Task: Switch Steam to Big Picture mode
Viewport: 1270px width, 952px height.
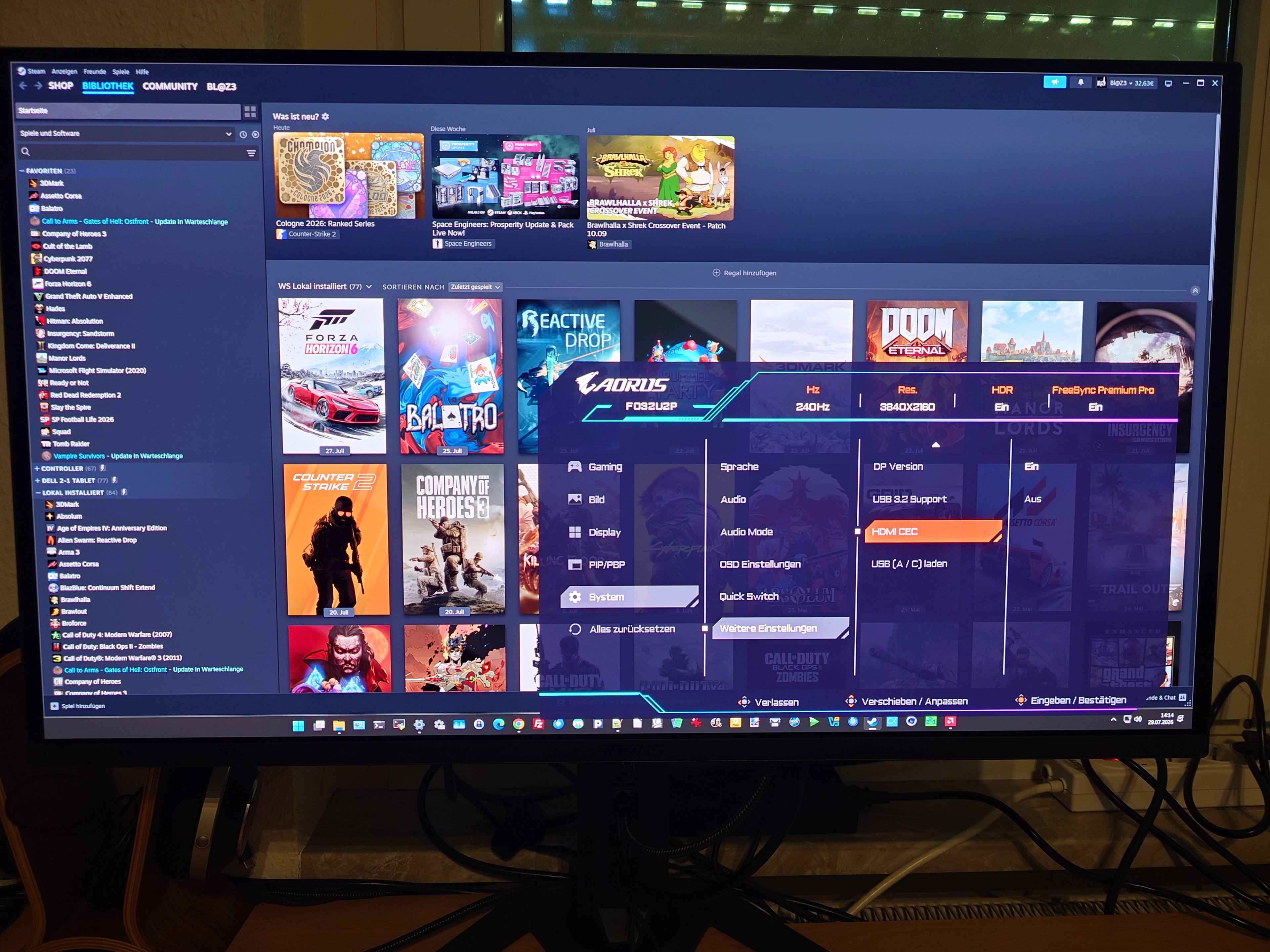Action: 1168,83
